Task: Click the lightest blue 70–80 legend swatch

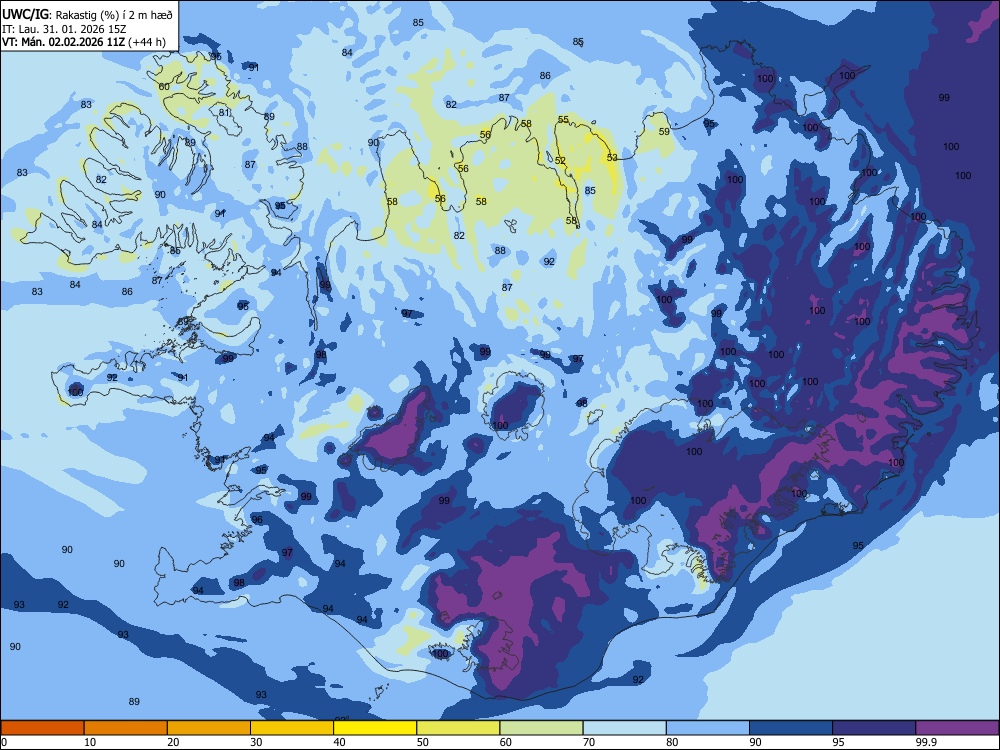Action: click(x=624, y=728)
